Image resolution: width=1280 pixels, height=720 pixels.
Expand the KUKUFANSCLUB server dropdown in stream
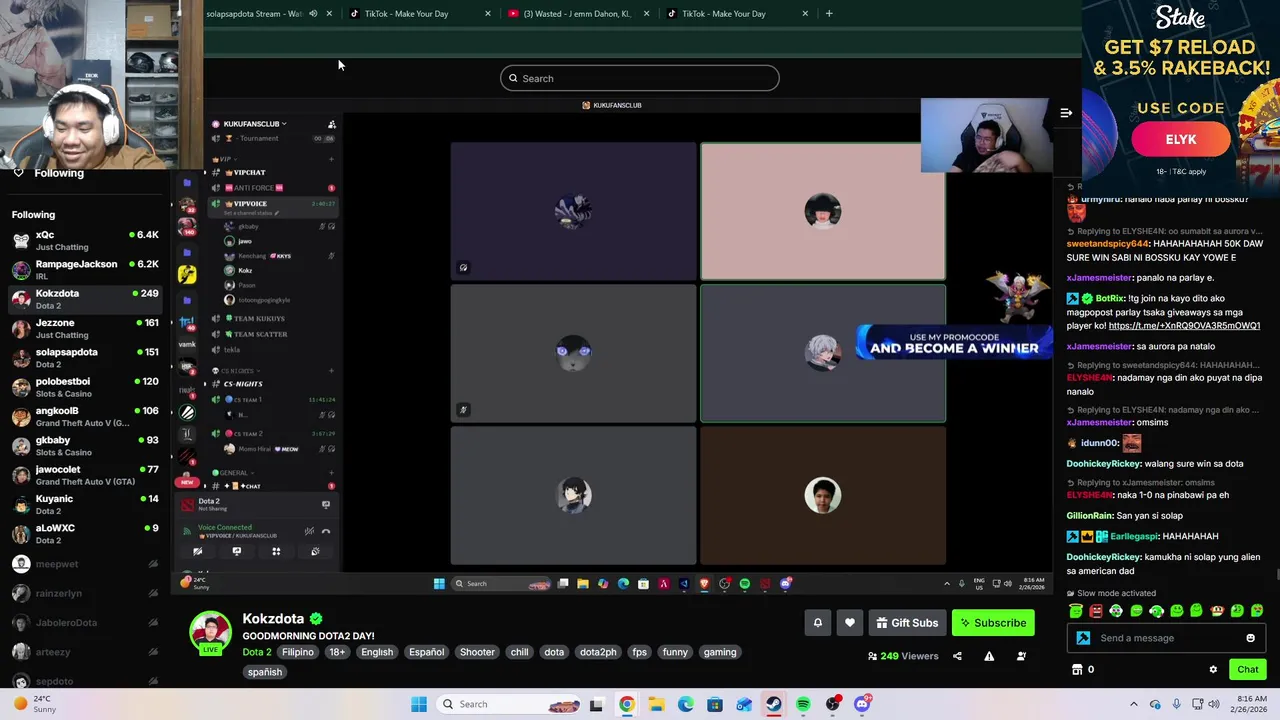(x=254, y=124)
